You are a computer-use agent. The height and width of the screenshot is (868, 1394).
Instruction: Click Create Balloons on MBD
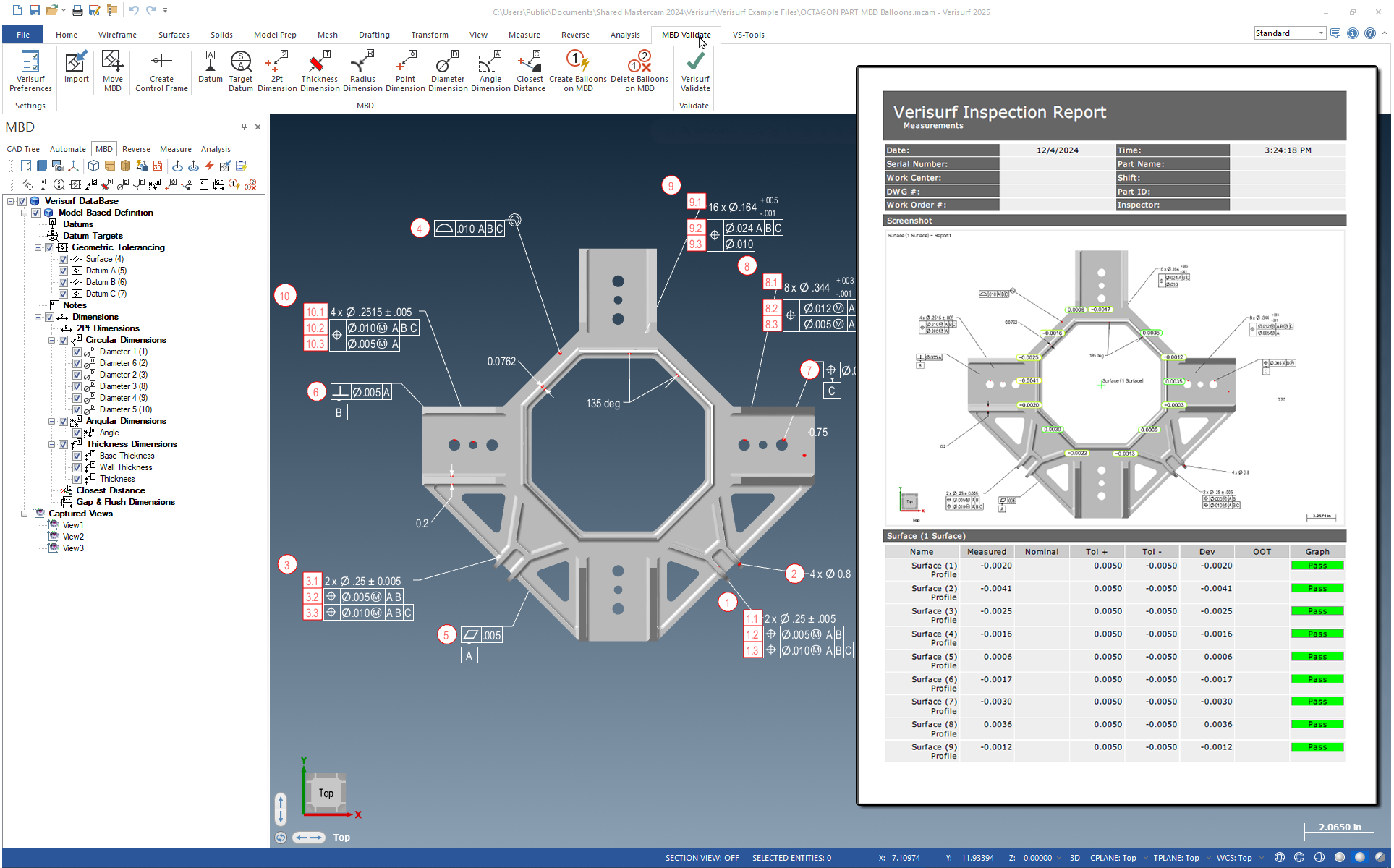(578, 71)
